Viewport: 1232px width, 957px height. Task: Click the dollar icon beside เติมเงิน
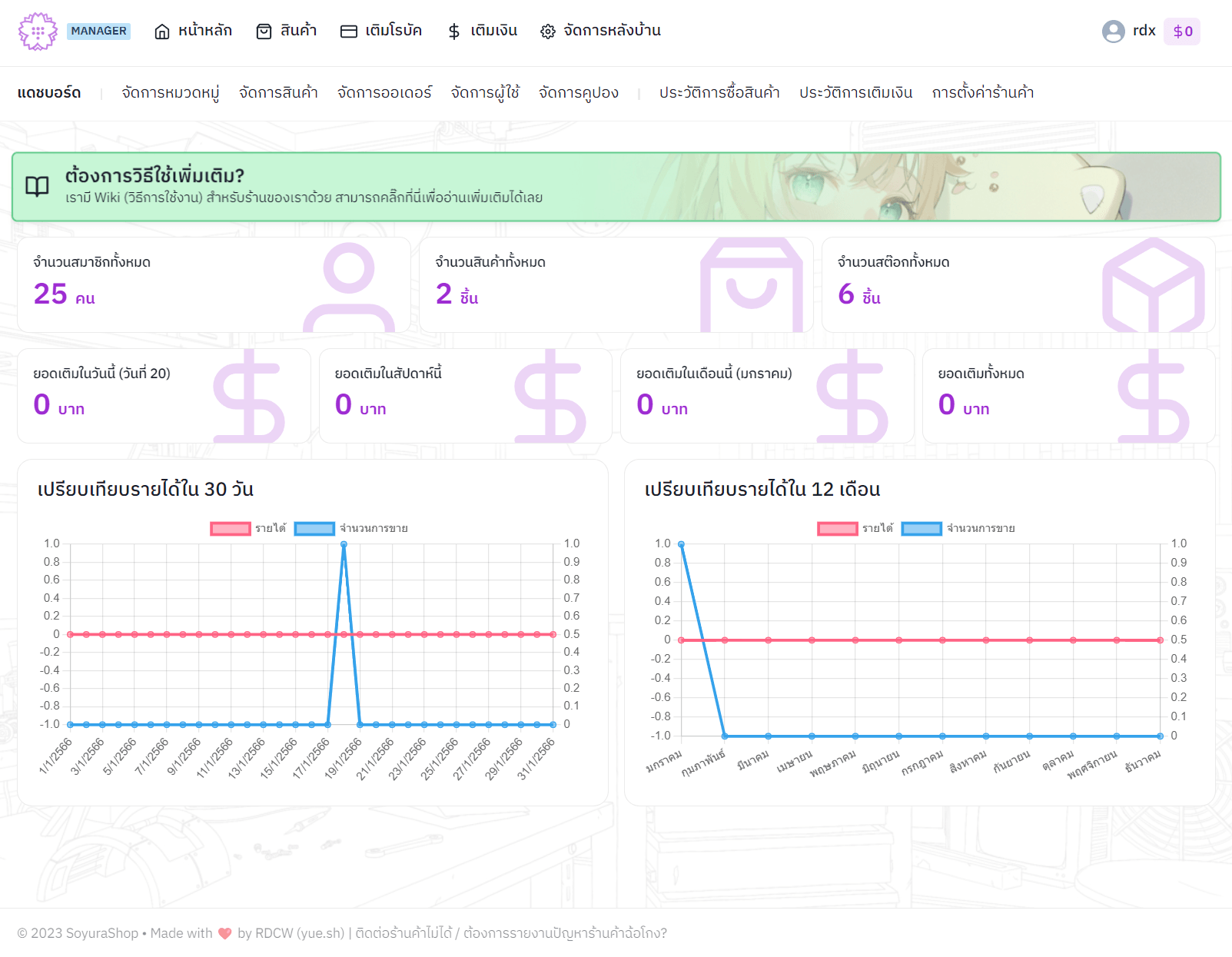click(454, 32)
